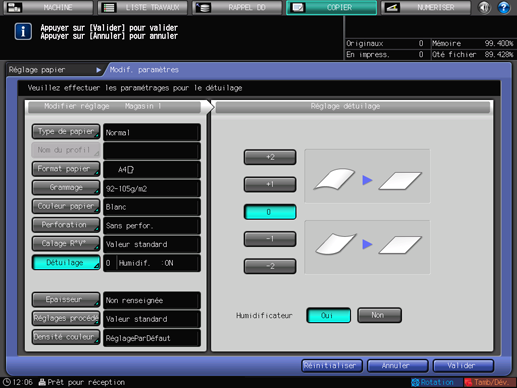Select the +2 decurl level

270,157
